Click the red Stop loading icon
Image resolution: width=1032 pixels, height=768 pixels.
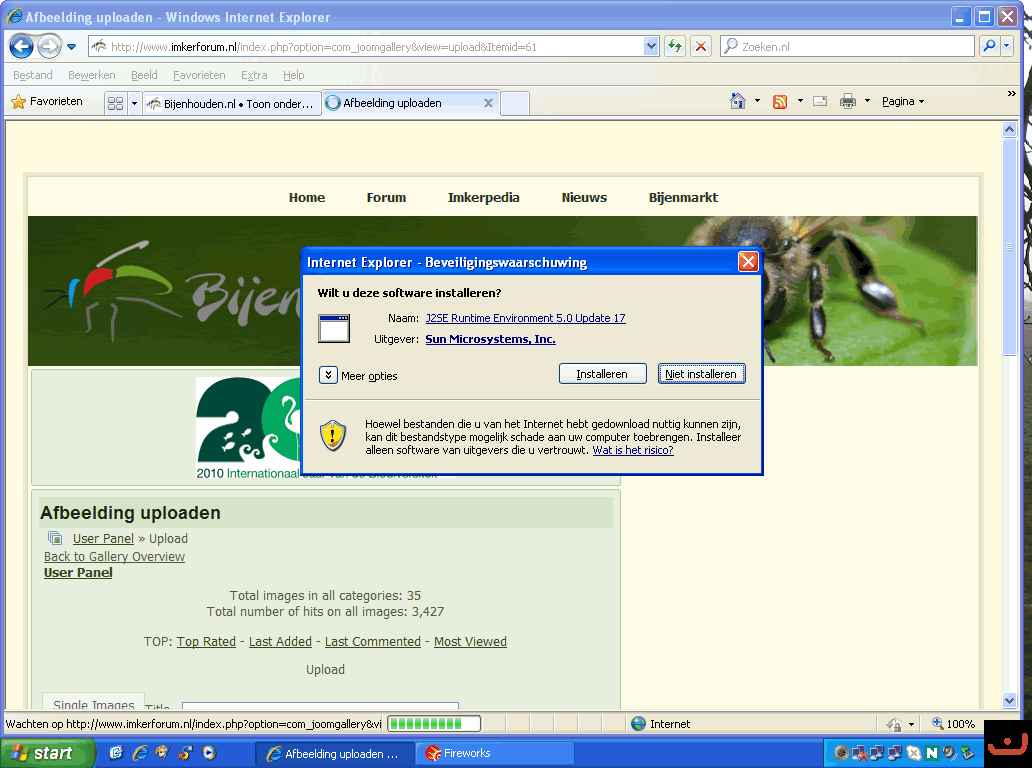701,47
